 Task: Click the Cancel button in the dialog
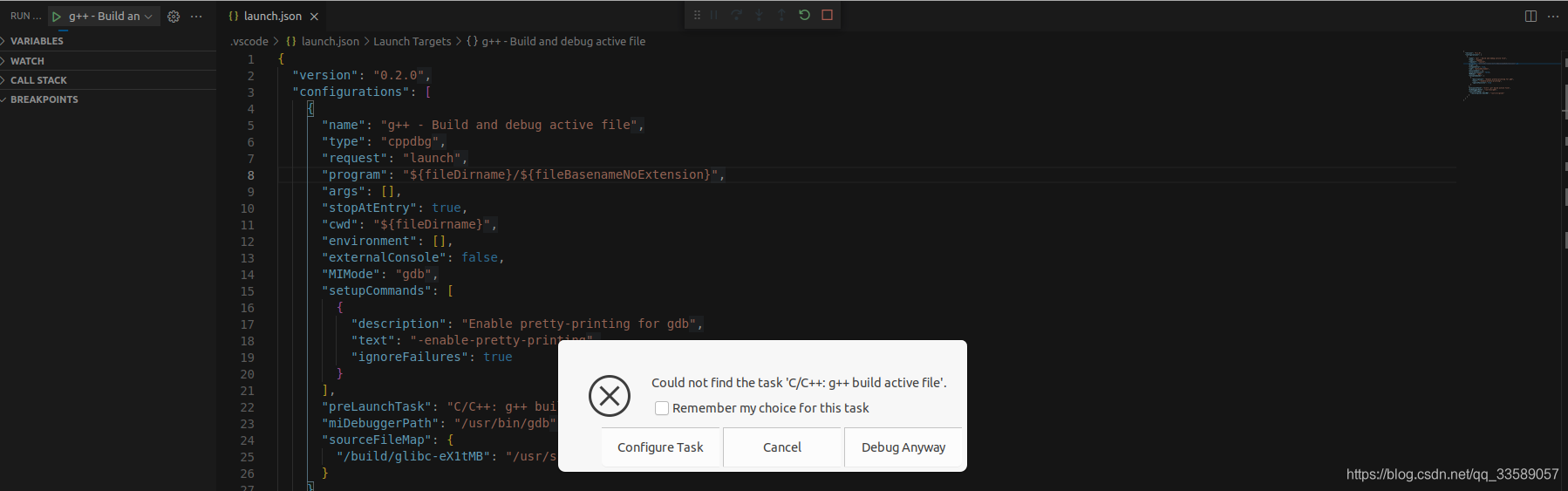pyautogui.click(x=782, y=447)
